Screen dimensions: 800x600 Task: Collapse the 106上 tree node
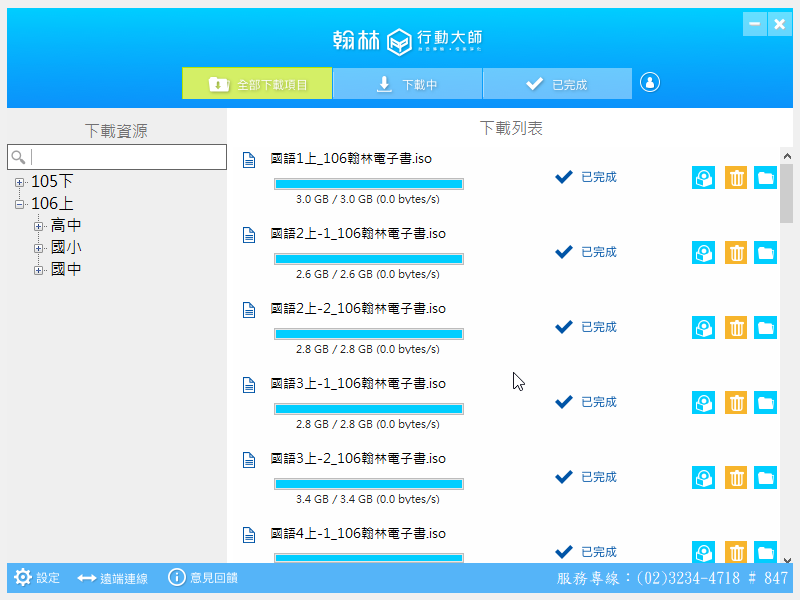pyautogui.click(x=19, y=204)
